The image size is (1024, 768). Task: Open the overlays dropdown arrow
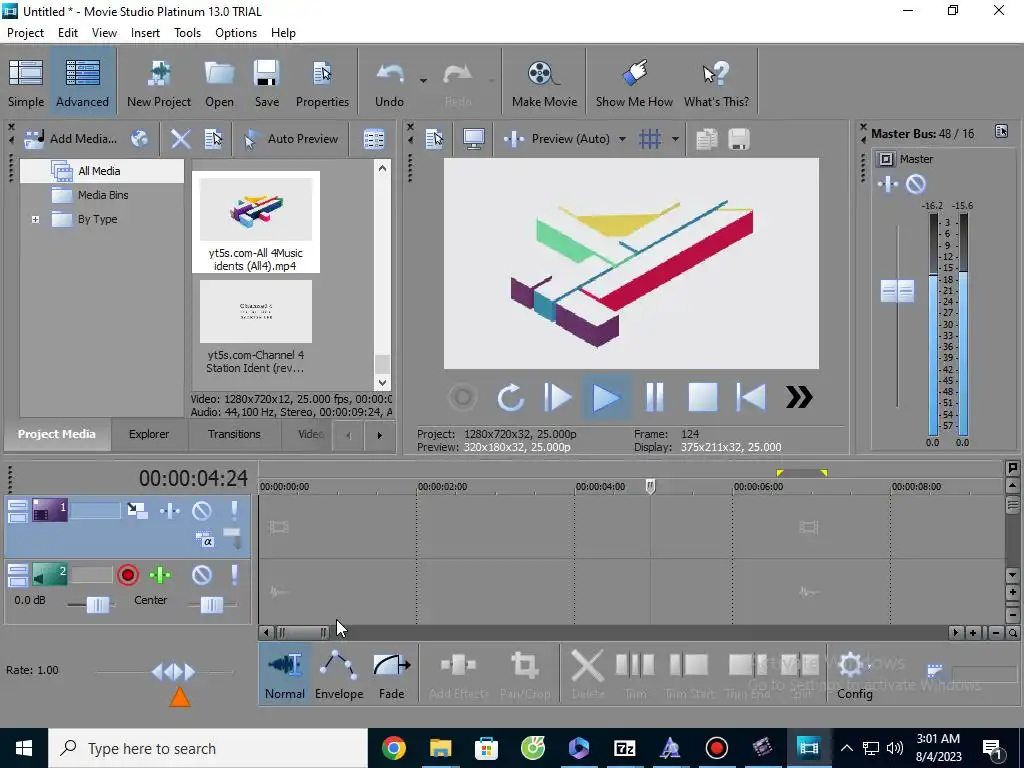click(x=675, y=138)
